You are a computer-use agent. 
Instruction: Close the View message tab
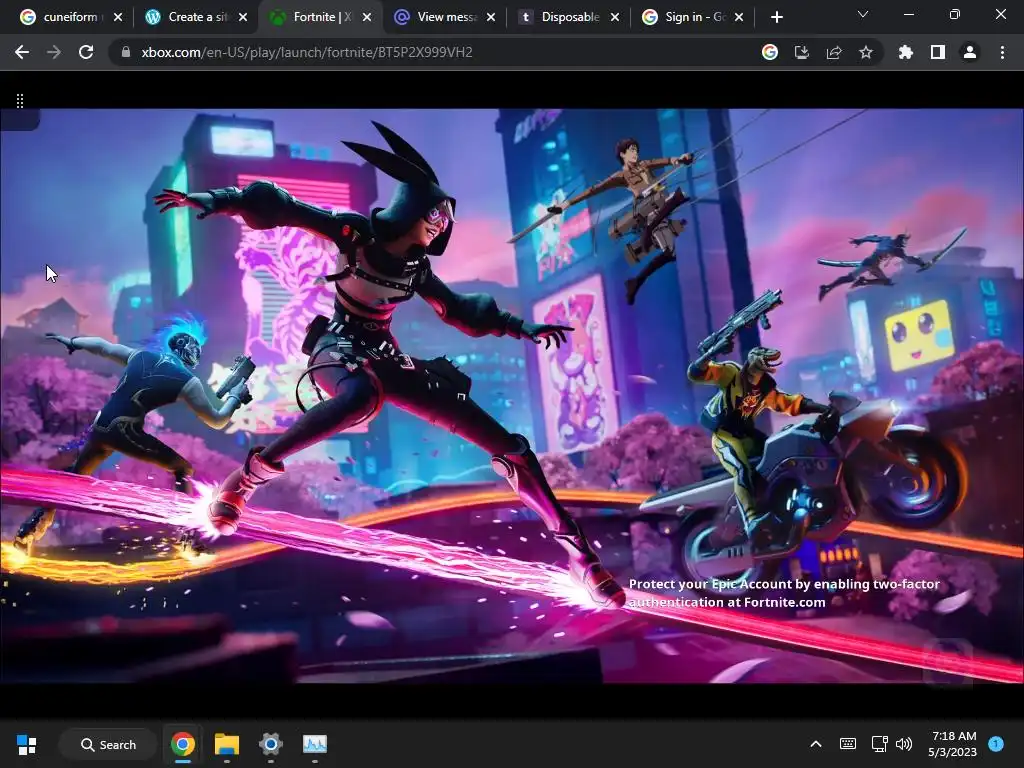tap(491, 17)
